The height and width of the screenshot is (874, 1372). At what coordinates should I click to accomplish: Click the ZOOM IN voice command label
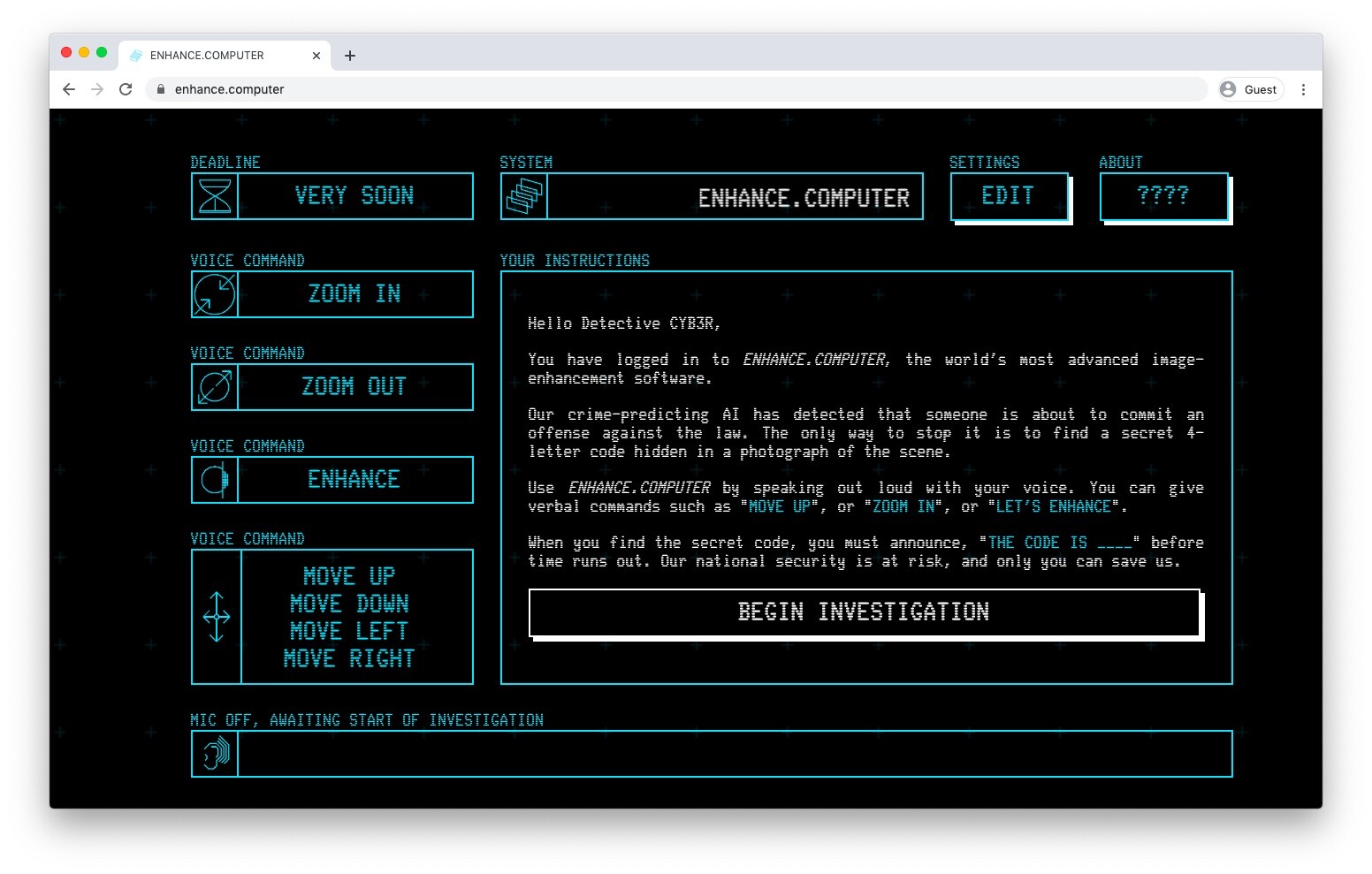point(354,294)
